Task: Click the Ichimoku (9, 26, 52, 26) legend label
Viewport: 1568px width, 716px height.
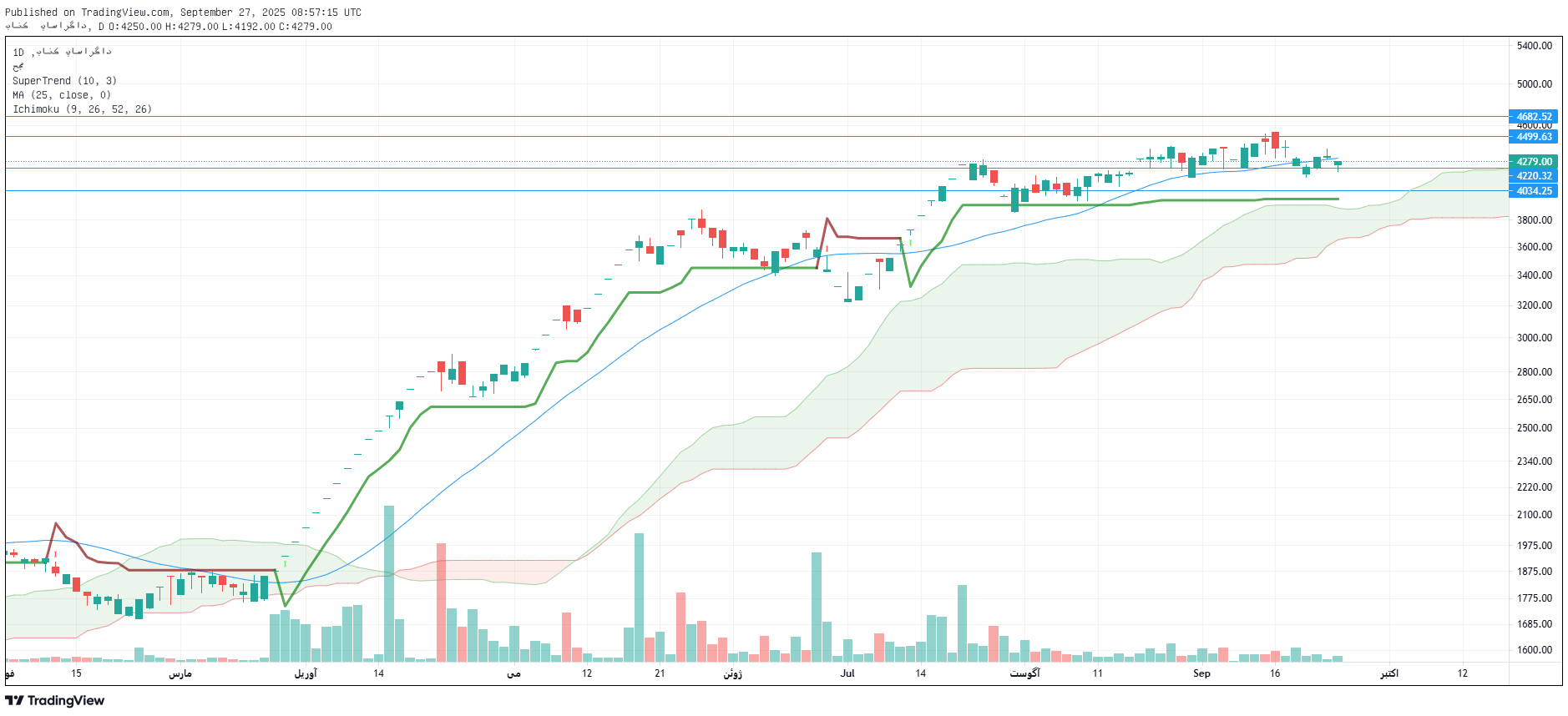Action: coord(82,109)
